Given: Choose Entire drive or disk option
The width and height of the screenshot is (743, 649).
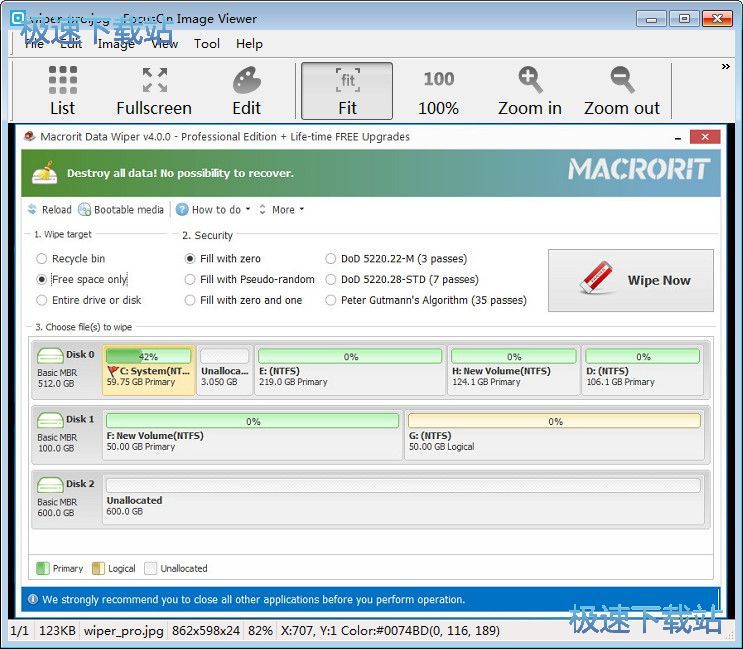Looking at the screenshot, I should click(x=42, y=300).
